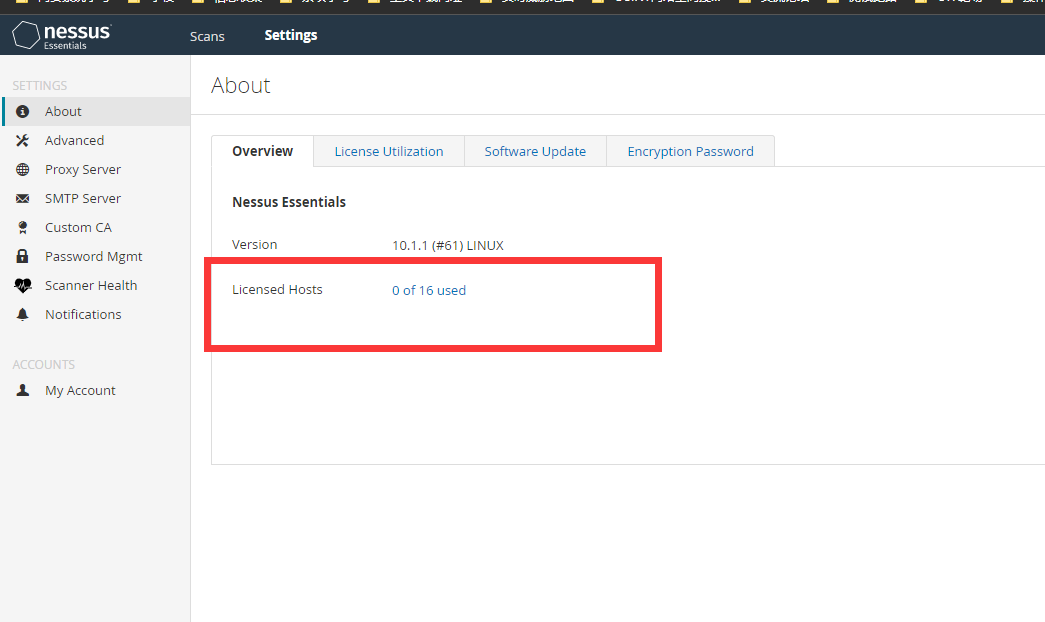Click the version text '10.1.1 (#61) LINUX'
The height and width of the screenshot is (622, 1045).
tap(447, 245)
